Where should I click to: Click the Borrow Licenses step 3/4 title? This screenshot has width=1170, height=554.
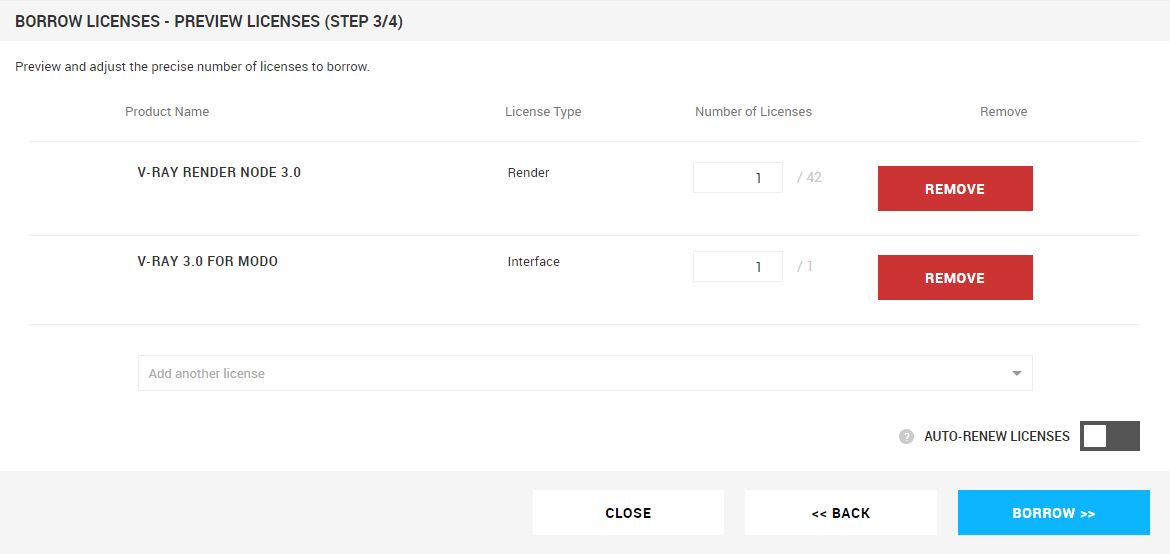point(209,21)
